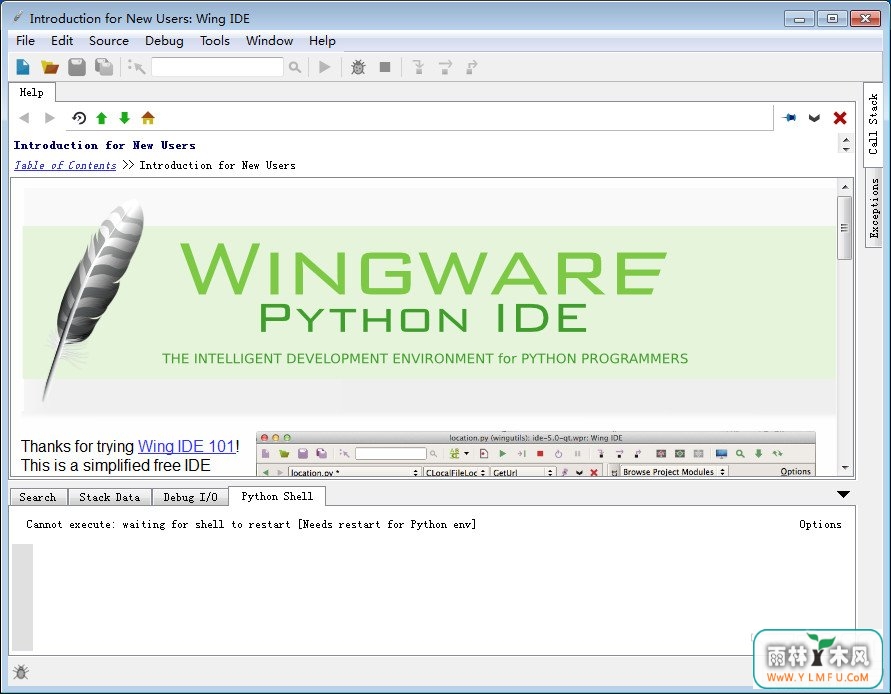The width and height of the screenshot is (891, 694).
Task: Start debugging with the bug icon
Action: point(358,67)
